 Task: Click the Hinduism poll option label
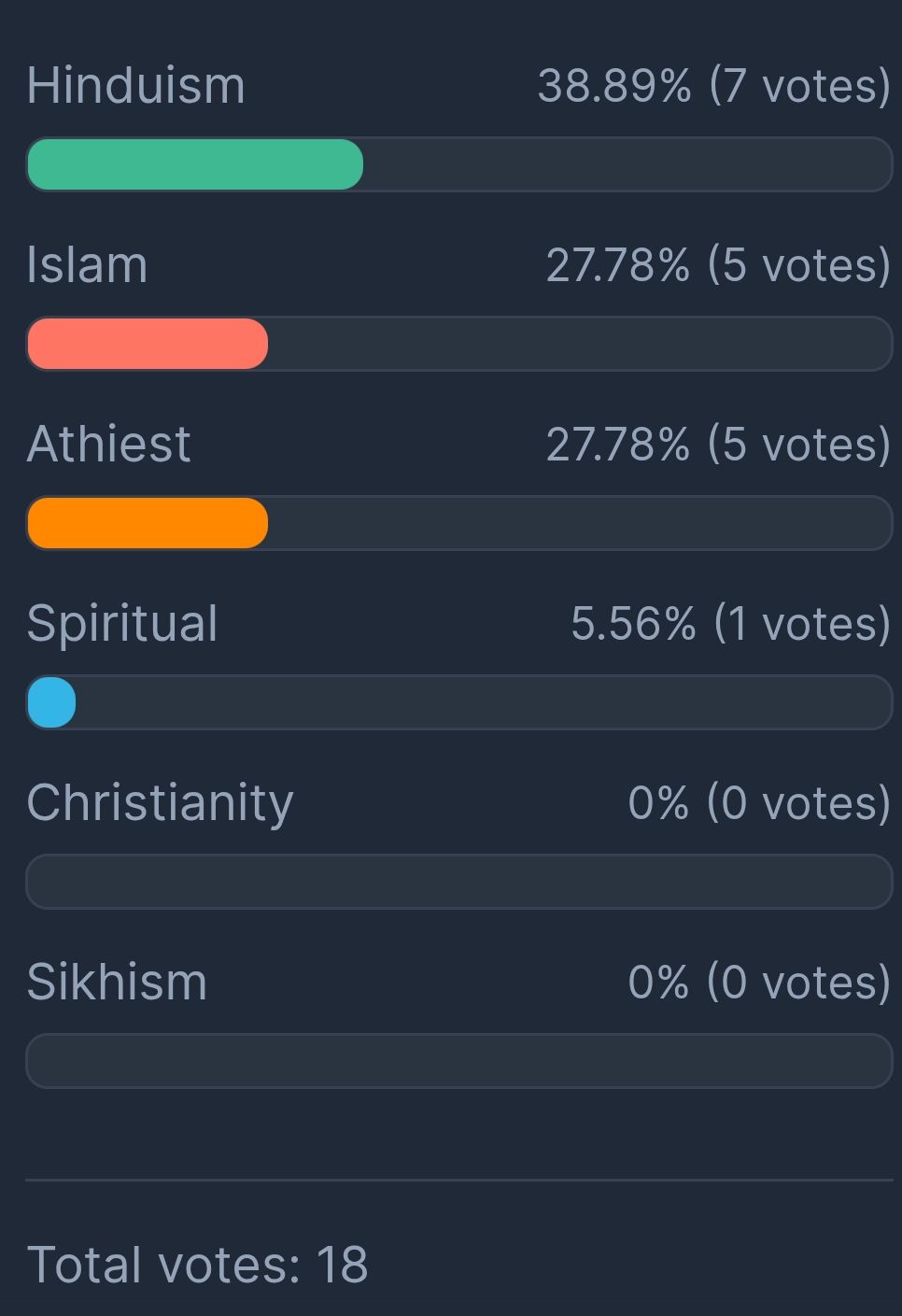[x=135, y=86]
